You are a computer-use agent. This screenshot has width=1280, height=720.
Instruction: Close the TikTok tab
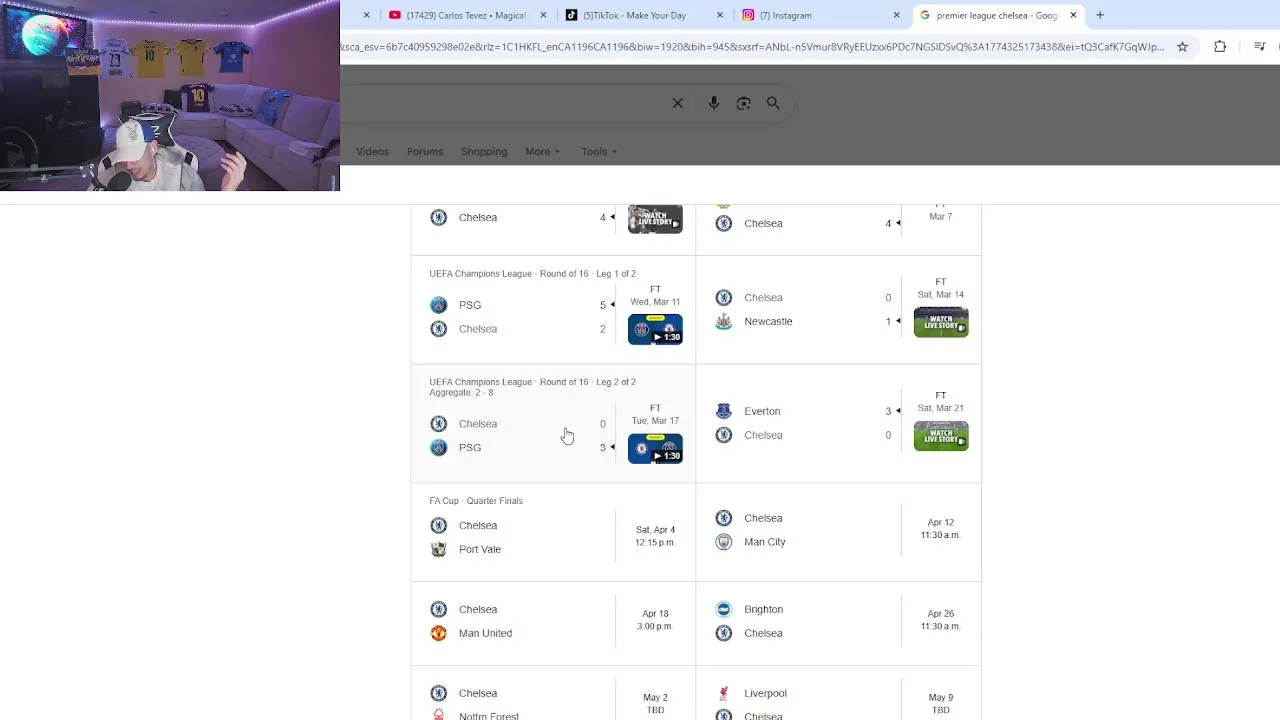point(721,15)
